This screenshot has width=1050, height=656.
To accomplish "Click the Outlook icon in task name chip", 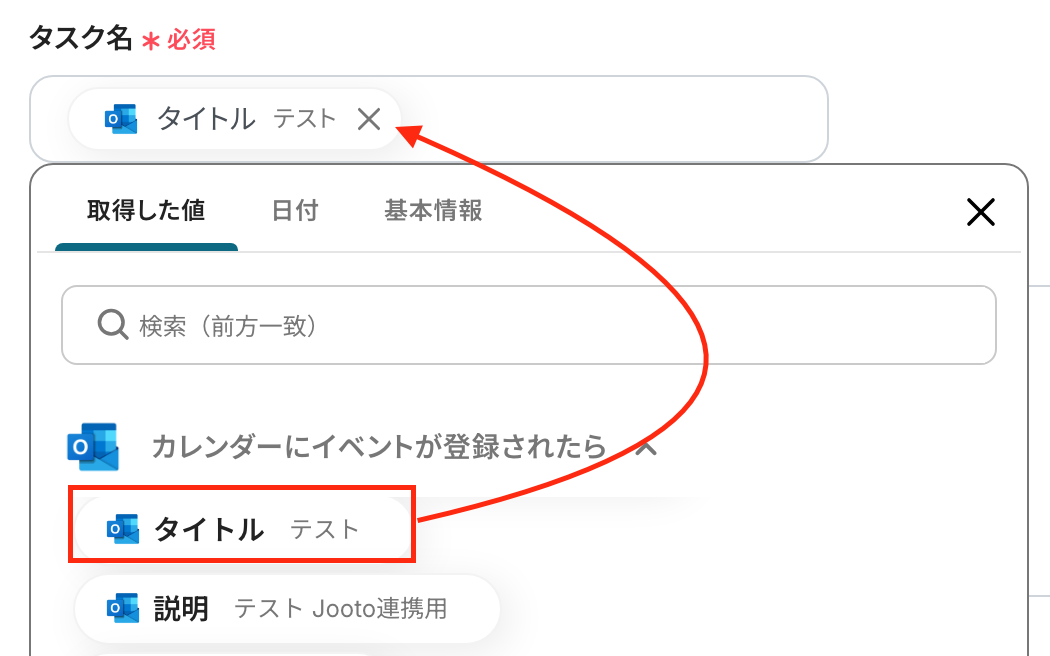I will 121,120.
